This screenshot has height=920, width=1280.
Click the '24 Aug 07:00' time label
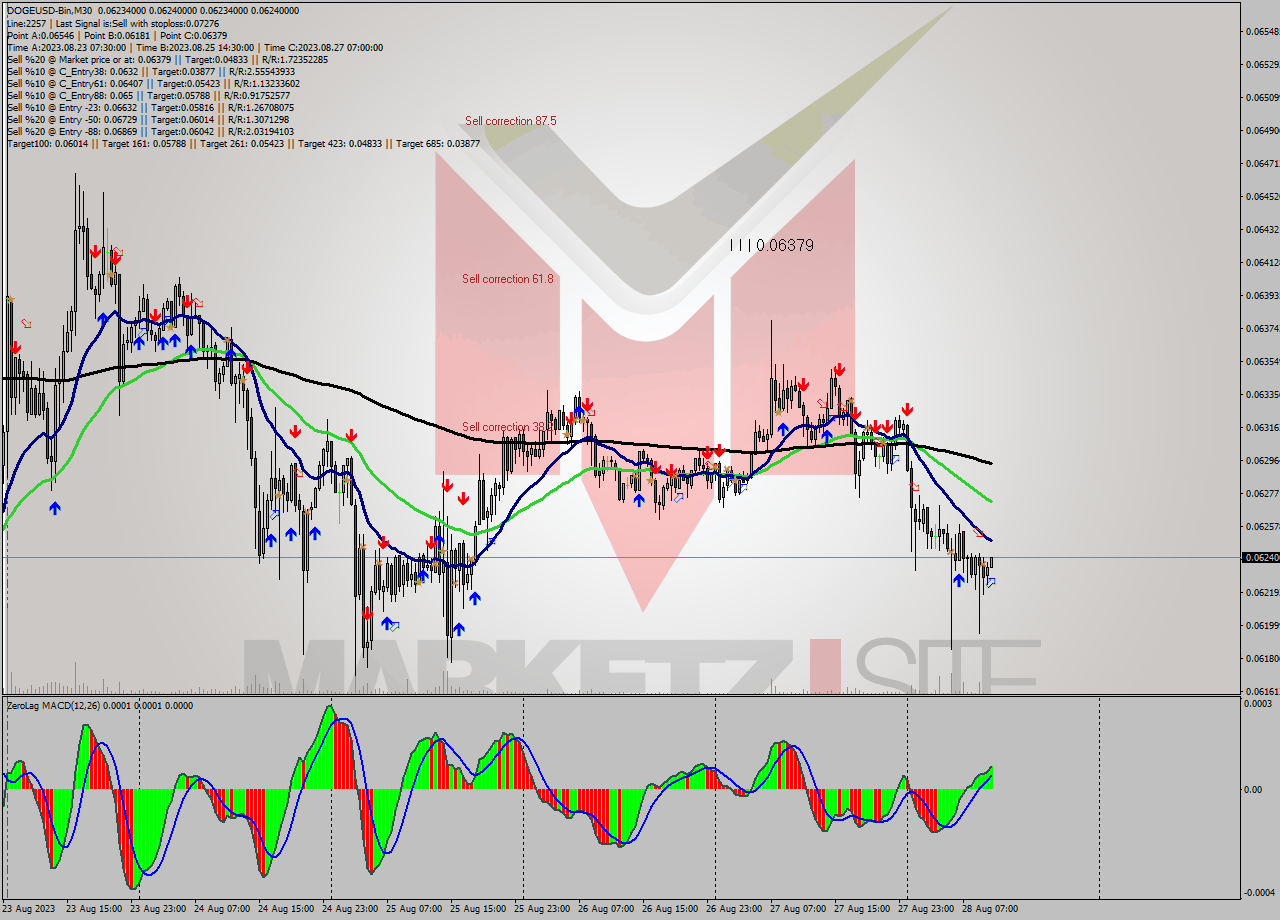222,909
